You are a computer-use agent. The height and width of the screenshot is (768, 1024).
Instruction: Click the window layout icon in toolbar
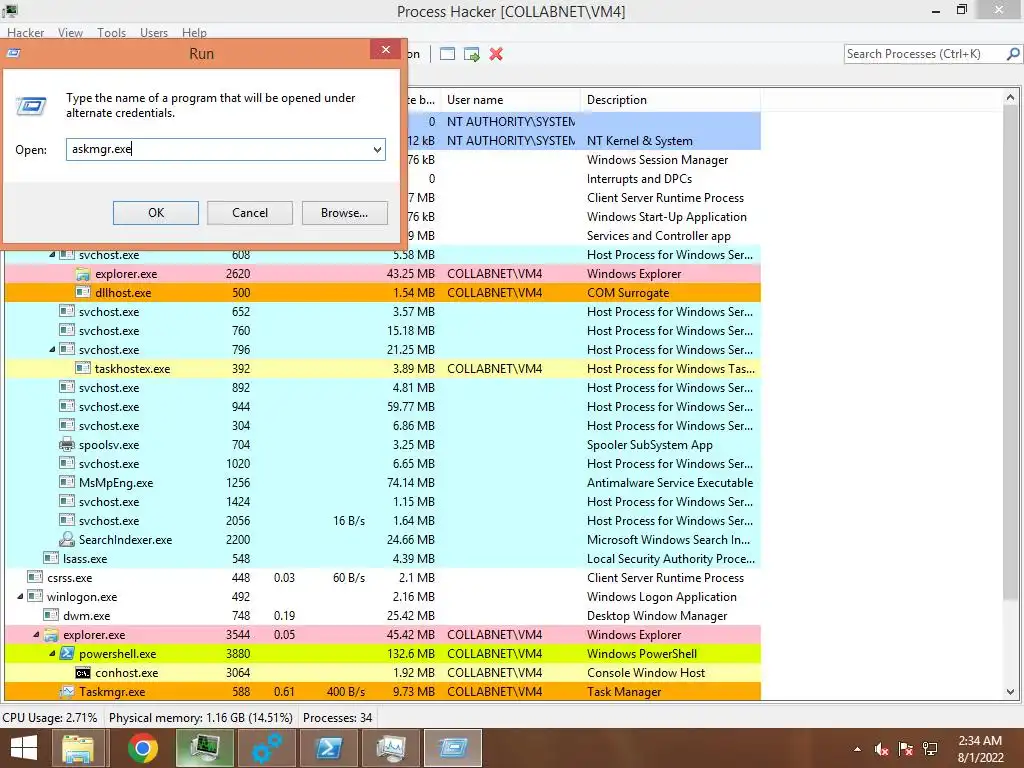tap(447, 54)
